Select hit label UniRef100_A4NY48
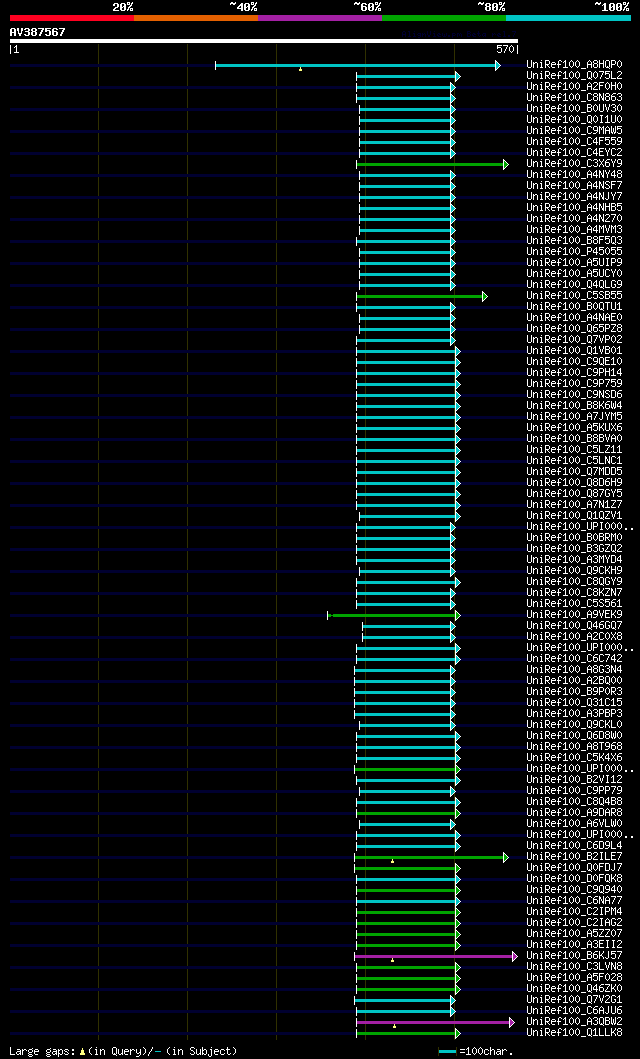 coord(575,174)
